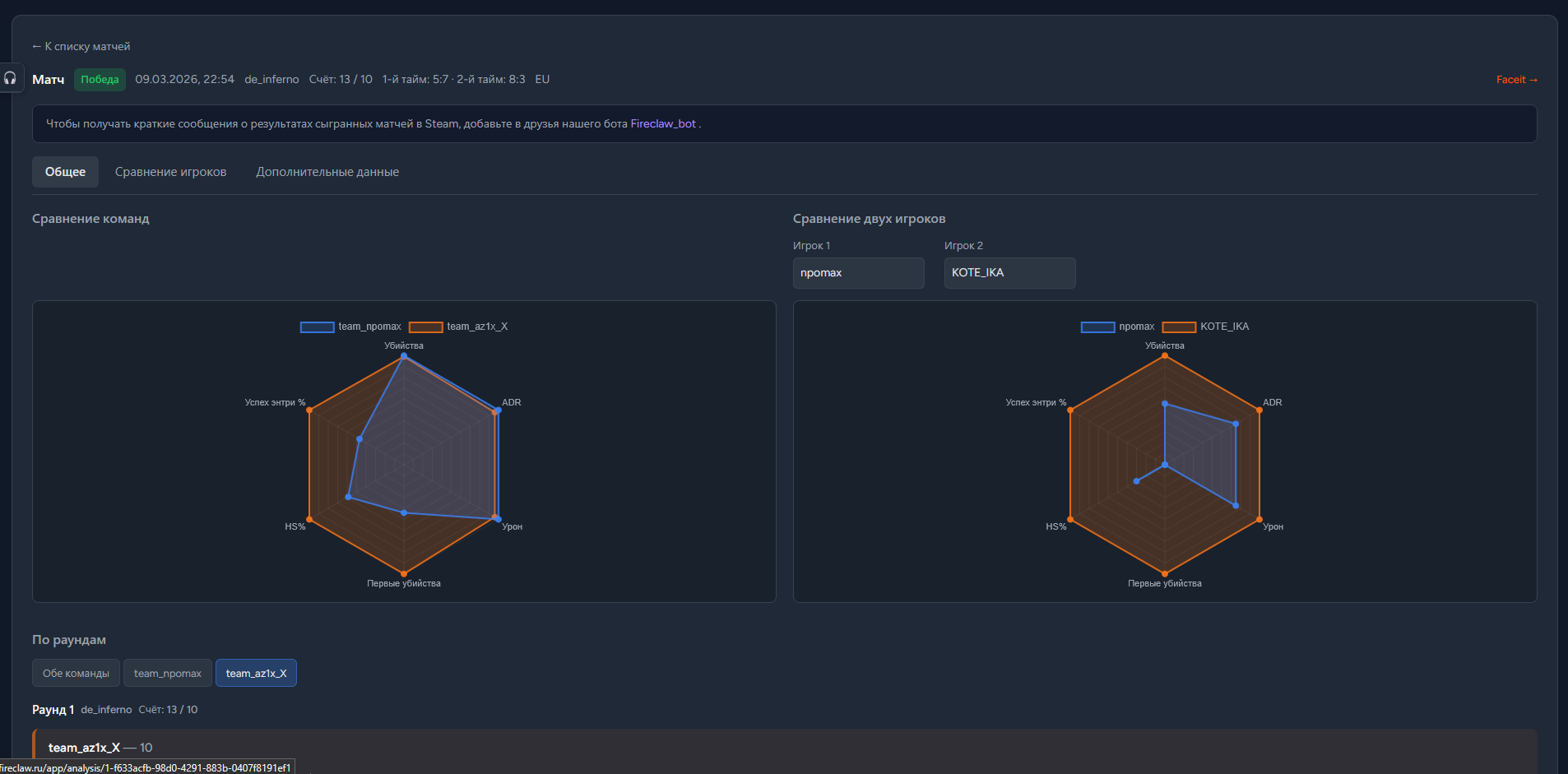
Task: Click orange "Убийства" vertex in player comparison chart
Action: 1164,355
